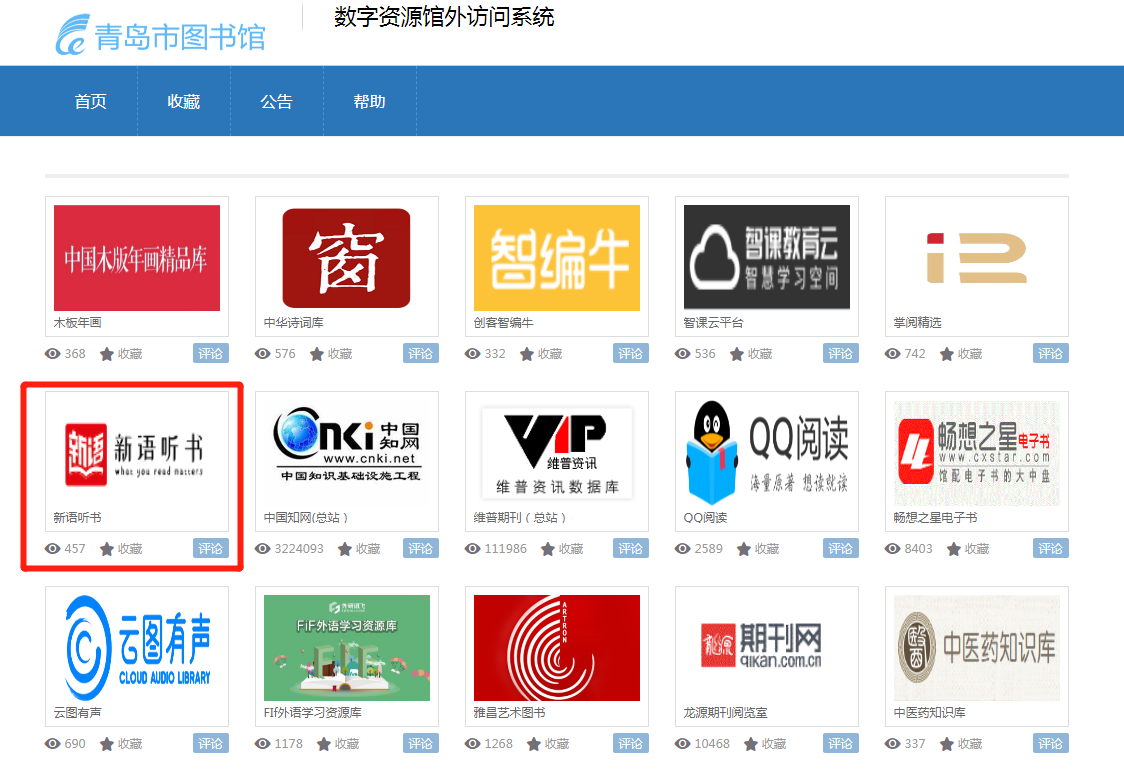1124x779 pixels.
Task: Comment on 维普期刊 via 评论
Action: (631, 548)
